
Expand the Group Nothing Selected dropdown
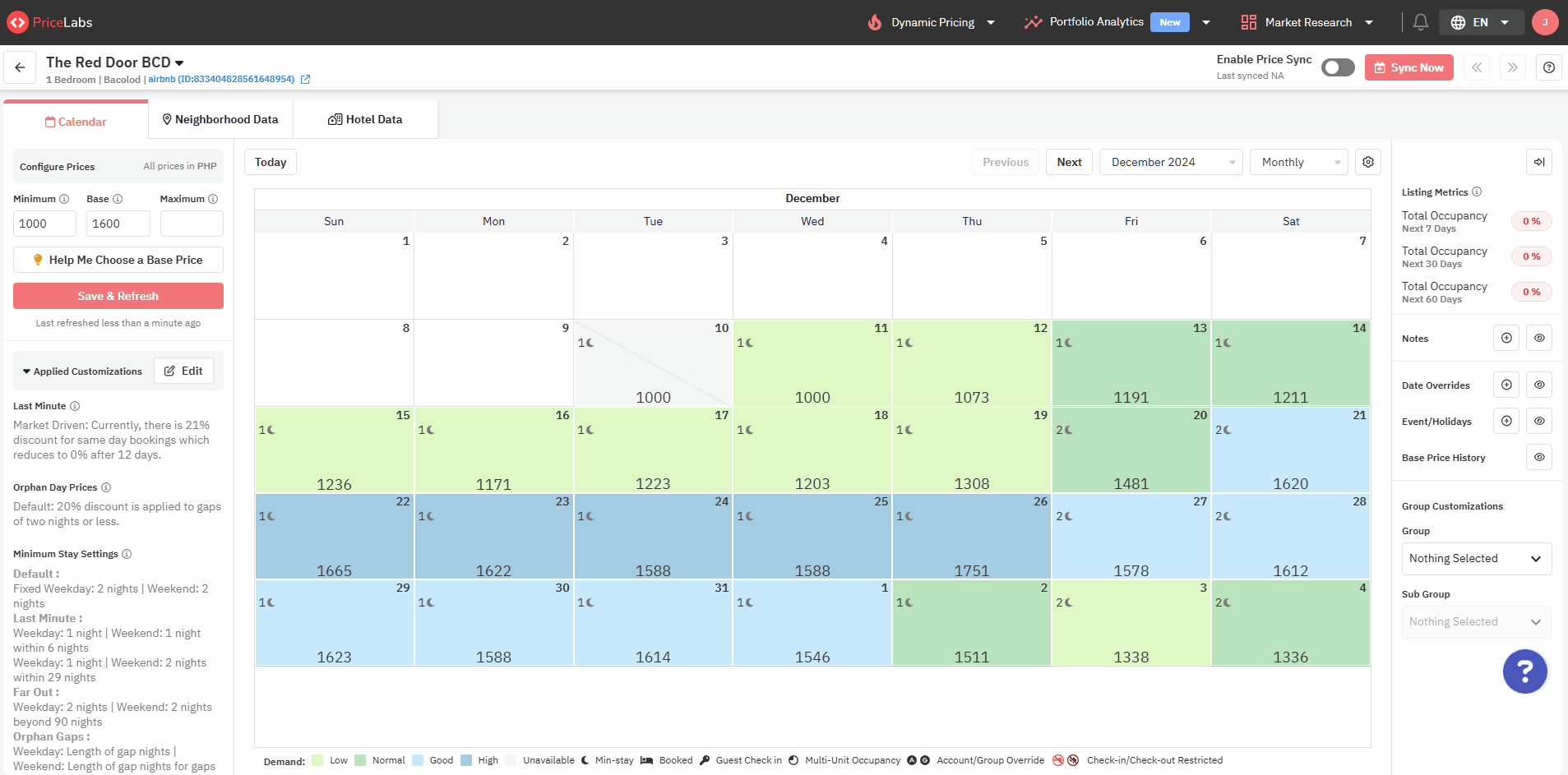click(x=1476, y=558)
